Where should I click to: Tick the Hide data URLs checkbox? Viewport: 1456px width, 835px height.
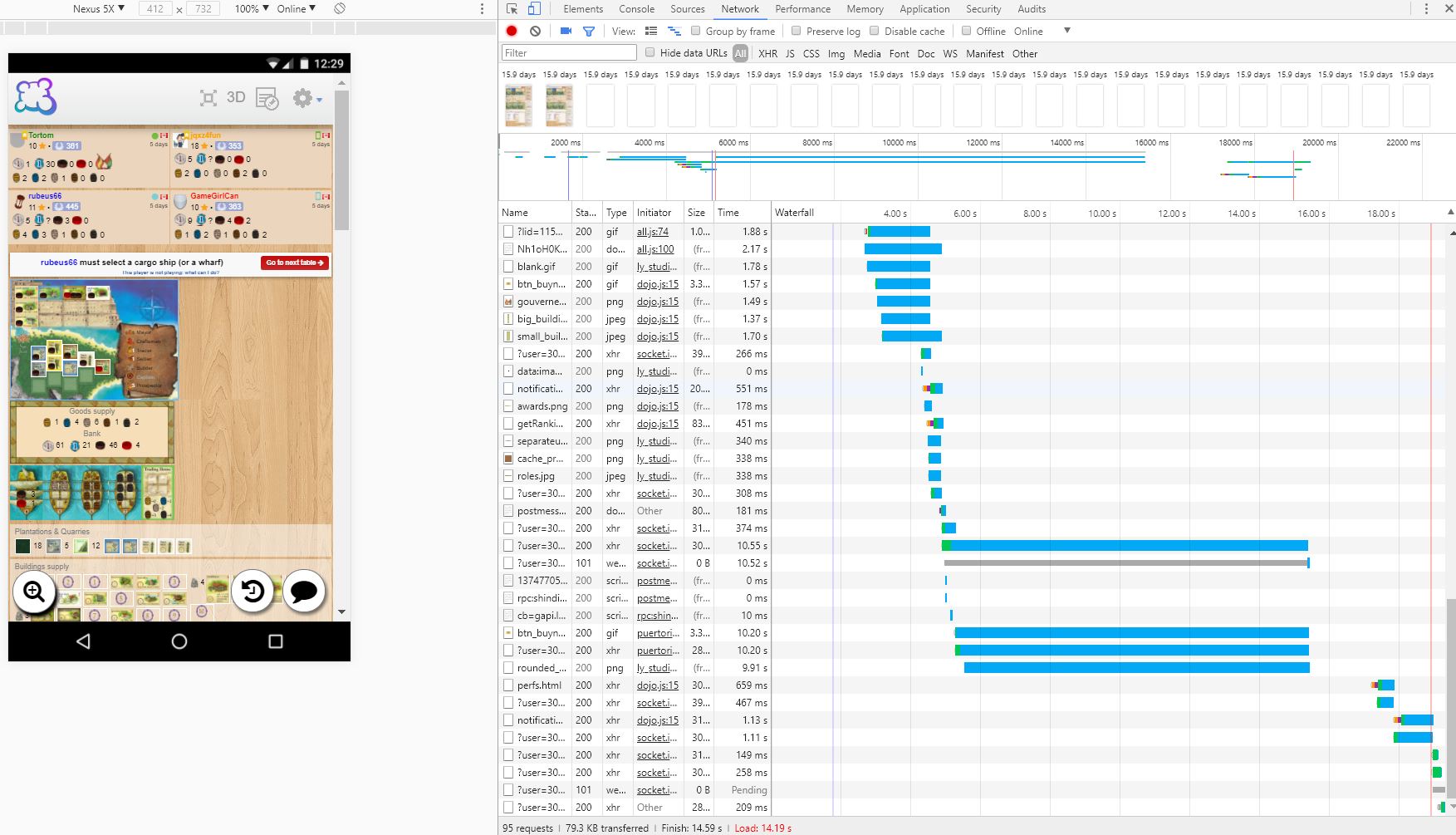650,52
